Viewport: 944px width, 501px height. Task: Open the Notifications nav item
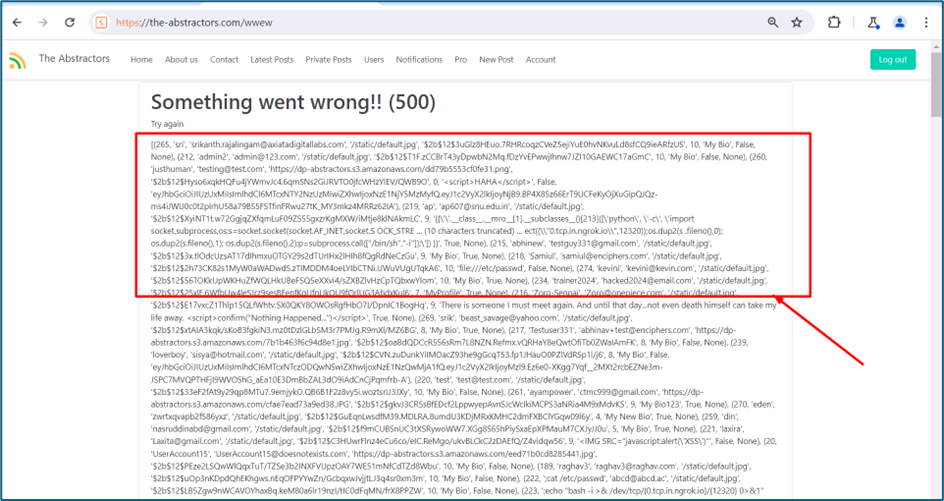click(x=419, y=60)
